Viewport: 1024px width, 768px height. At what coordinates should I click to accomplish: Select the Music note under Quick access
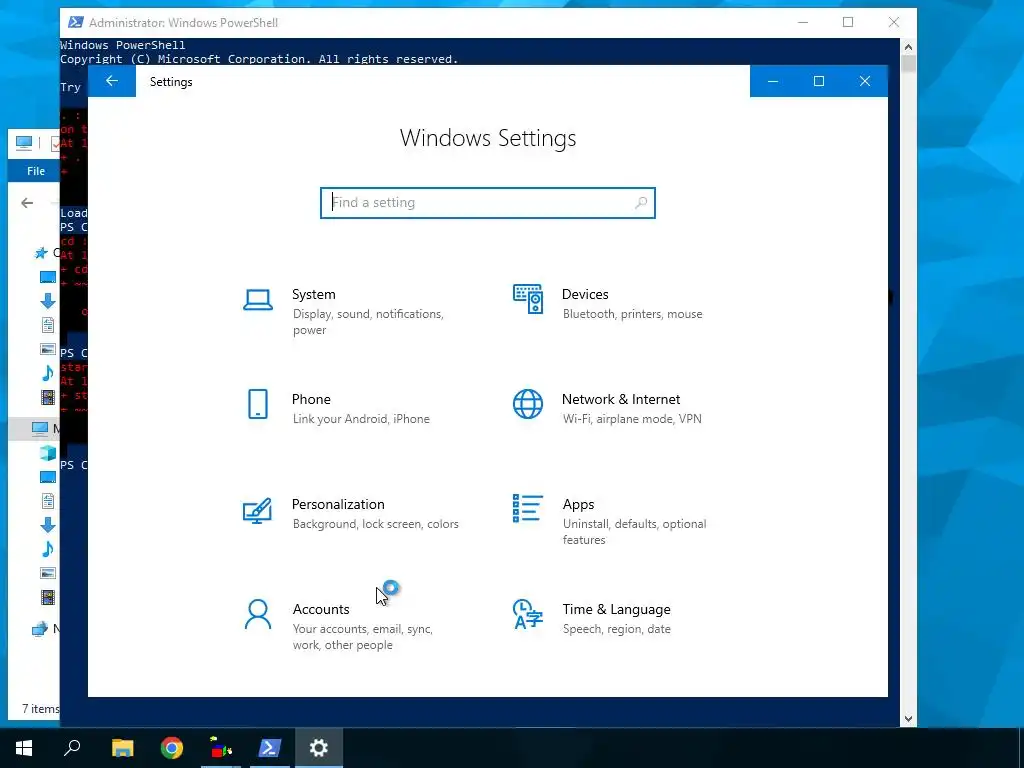[x=48, y=373]
